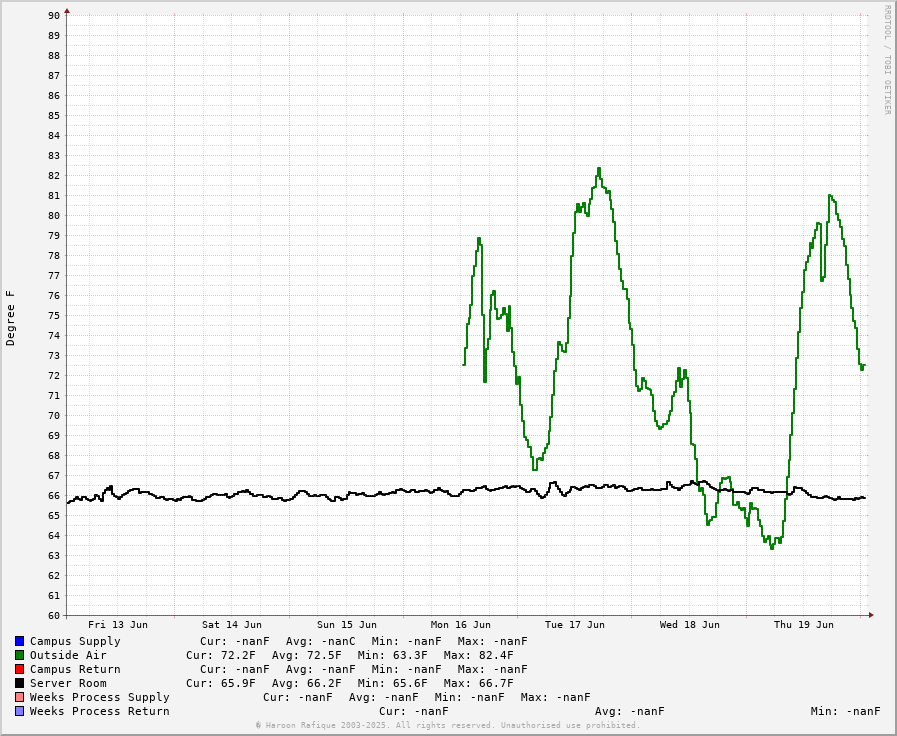
Task: Select the pink Weeks Process Supply swatch
Action: 19,697
